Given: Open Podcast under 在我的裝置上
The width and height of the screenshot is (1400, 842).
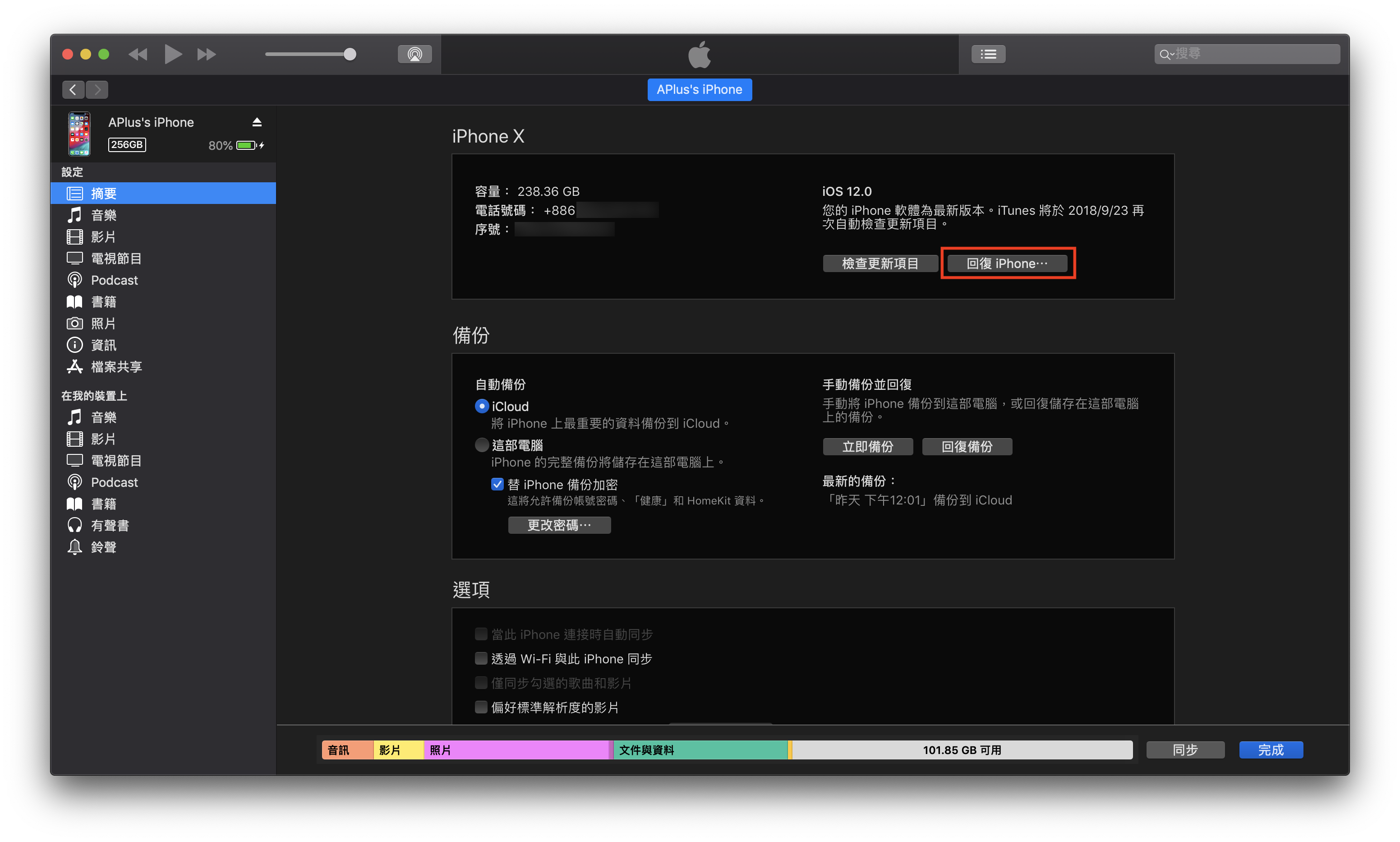Looking at the screenshot, I should coord(163,482).
